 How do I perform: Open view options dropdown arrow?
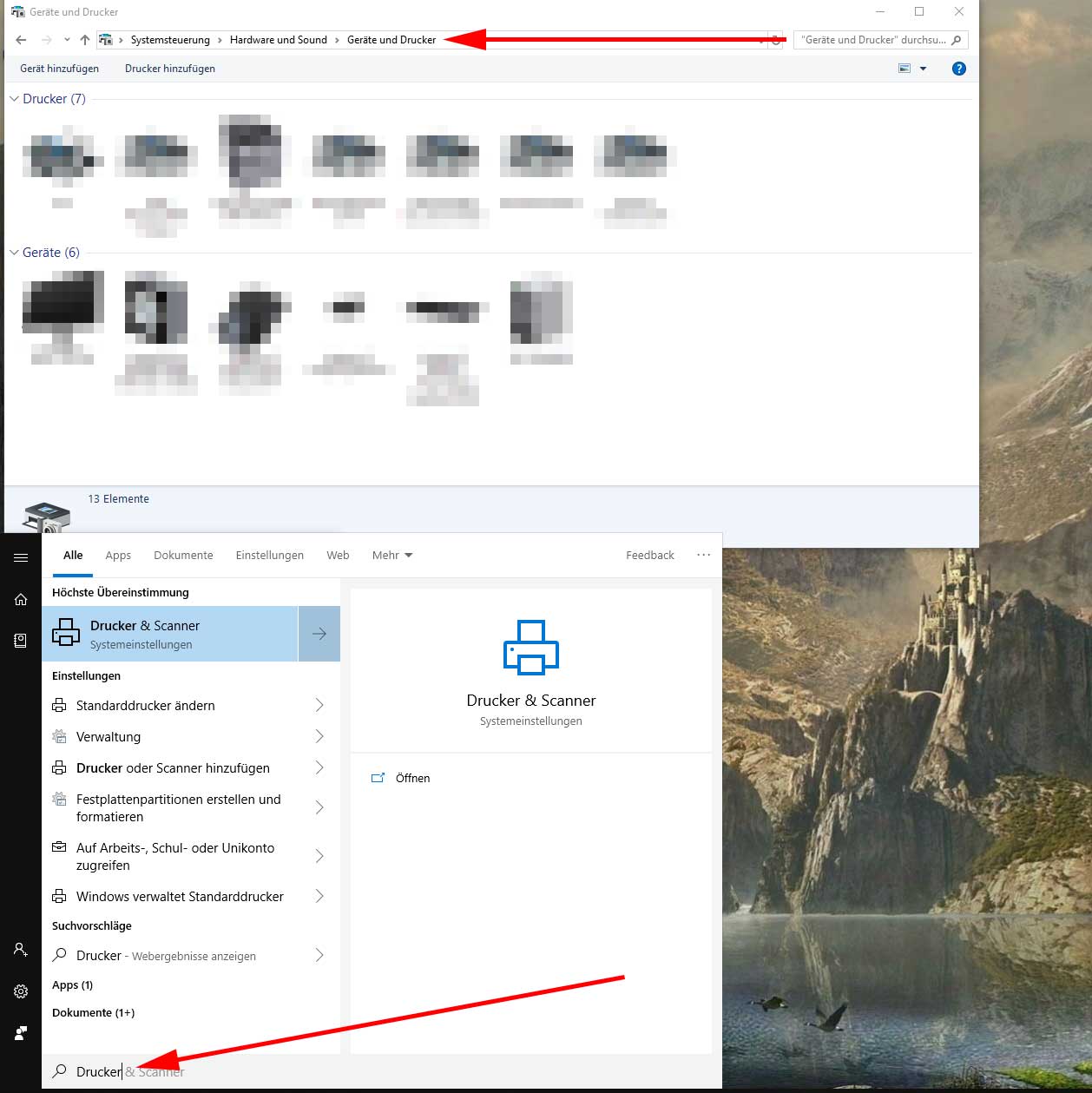pyautogui.click(x=923, y=69)
